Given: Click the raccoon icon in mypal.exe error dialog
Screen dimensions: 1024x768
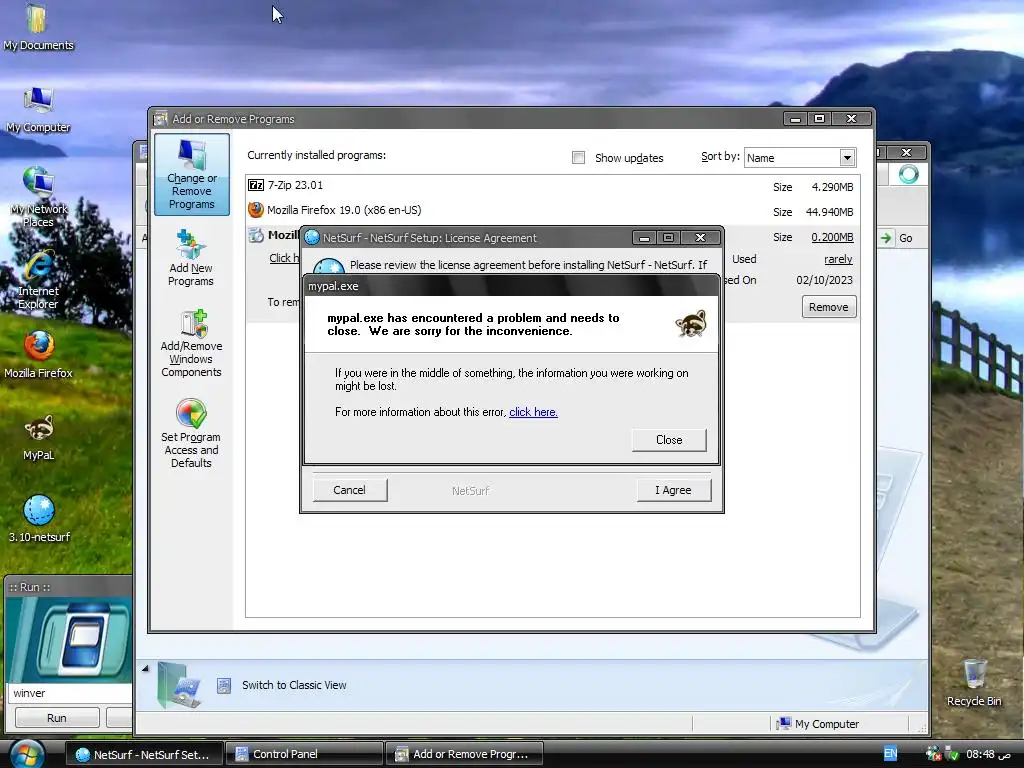Looking at the screenshot, I should coord(690,323).
